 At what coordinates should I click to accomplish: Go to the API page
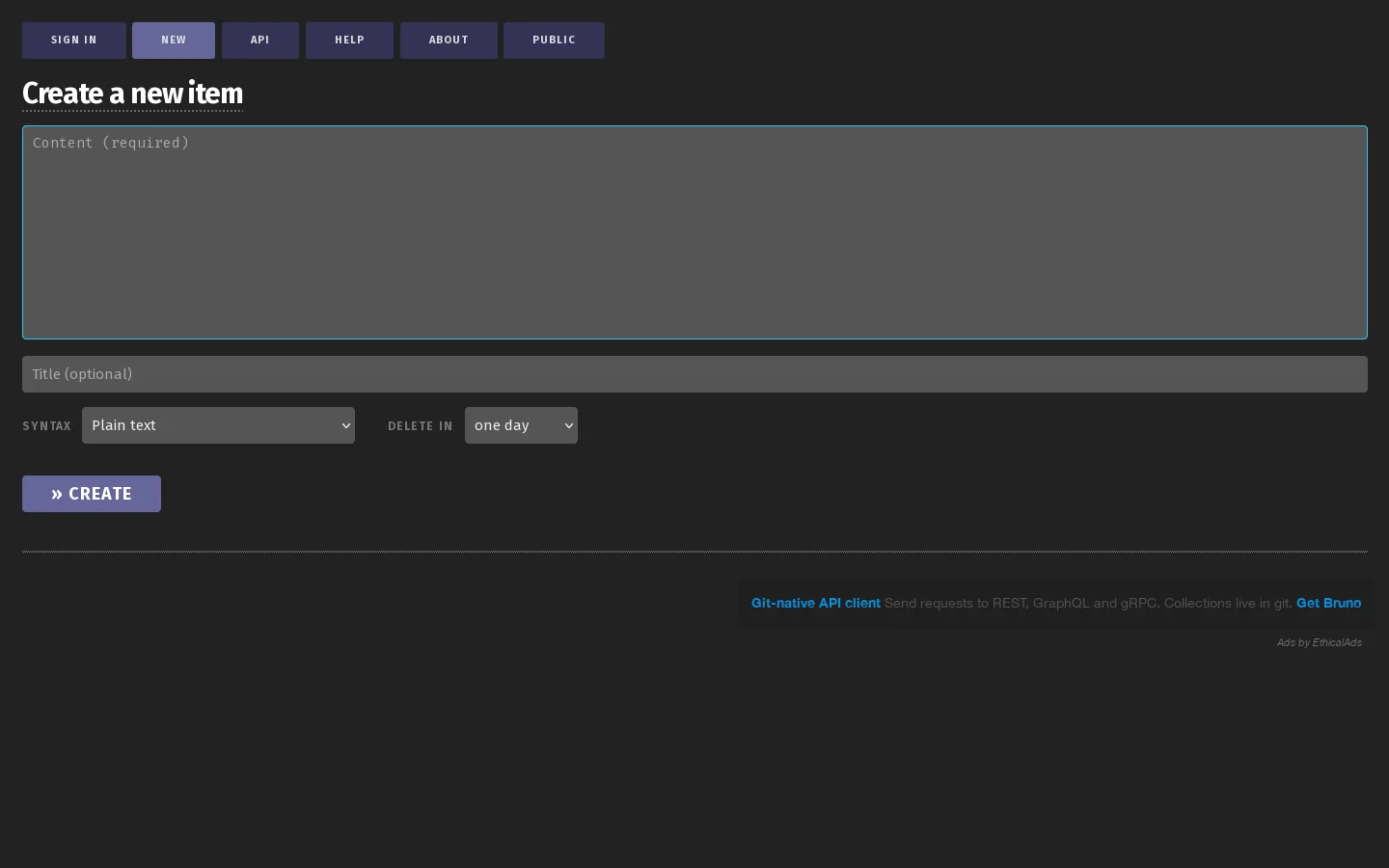260,41
